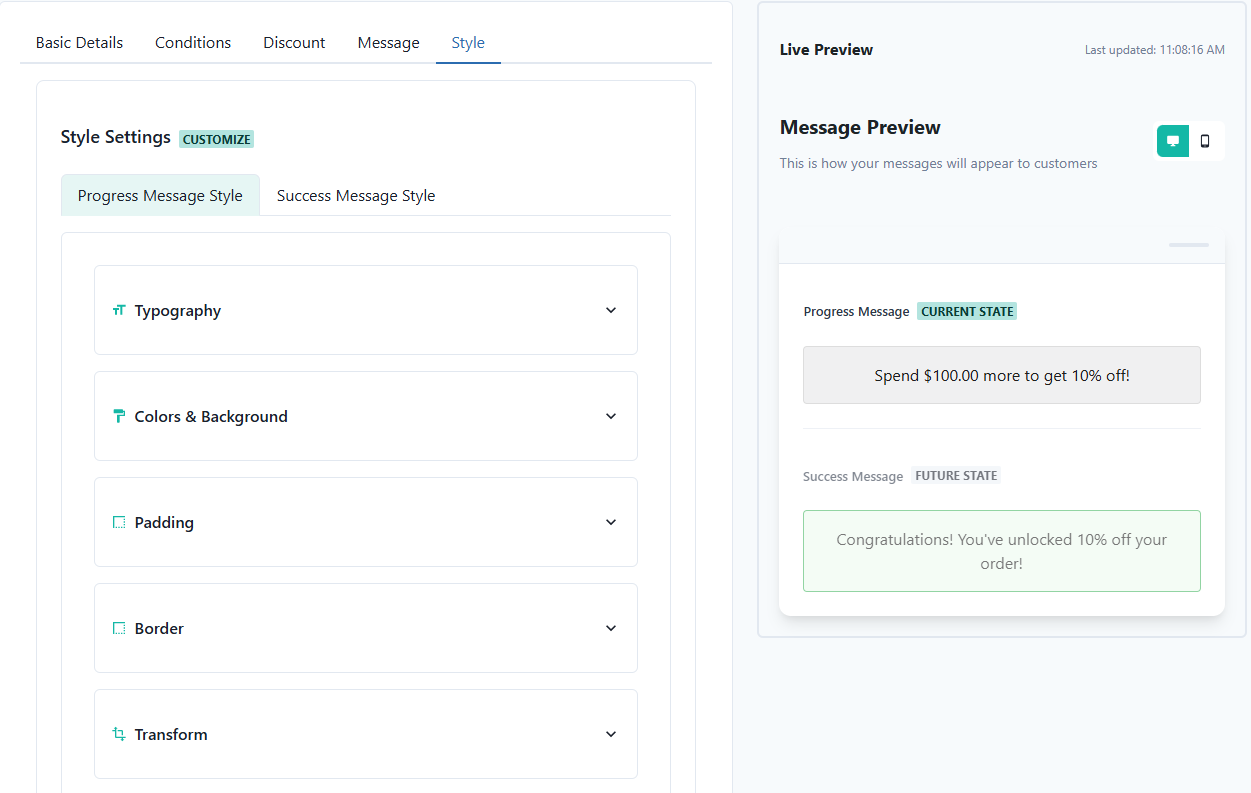This screenshot has height=793, width=1251.
Task: Click the paint roller icon for Colors
Action: pos(119,416)
